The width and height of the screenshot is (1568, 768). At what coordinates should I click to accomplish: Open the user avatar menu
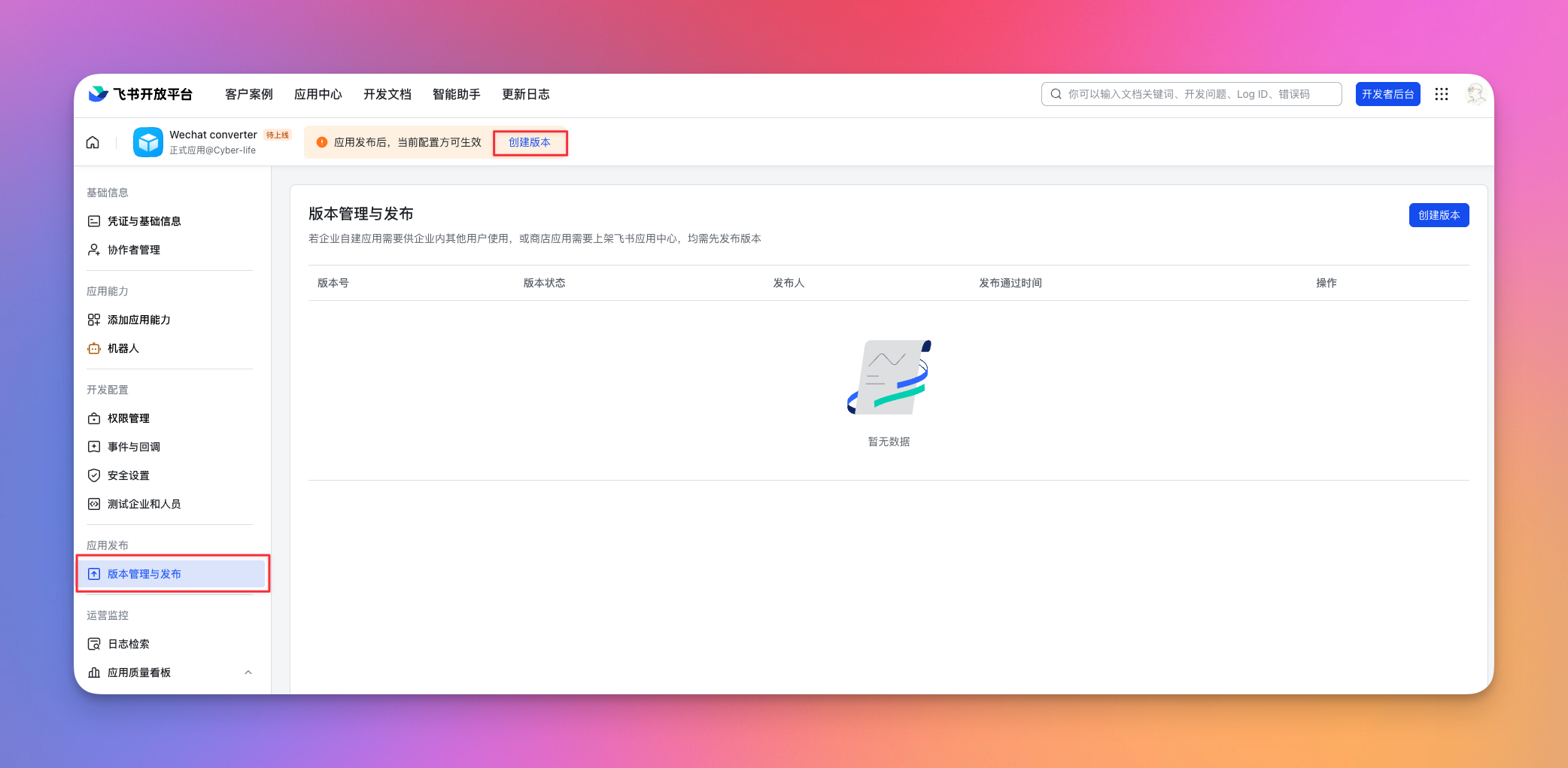(1475, 94)
